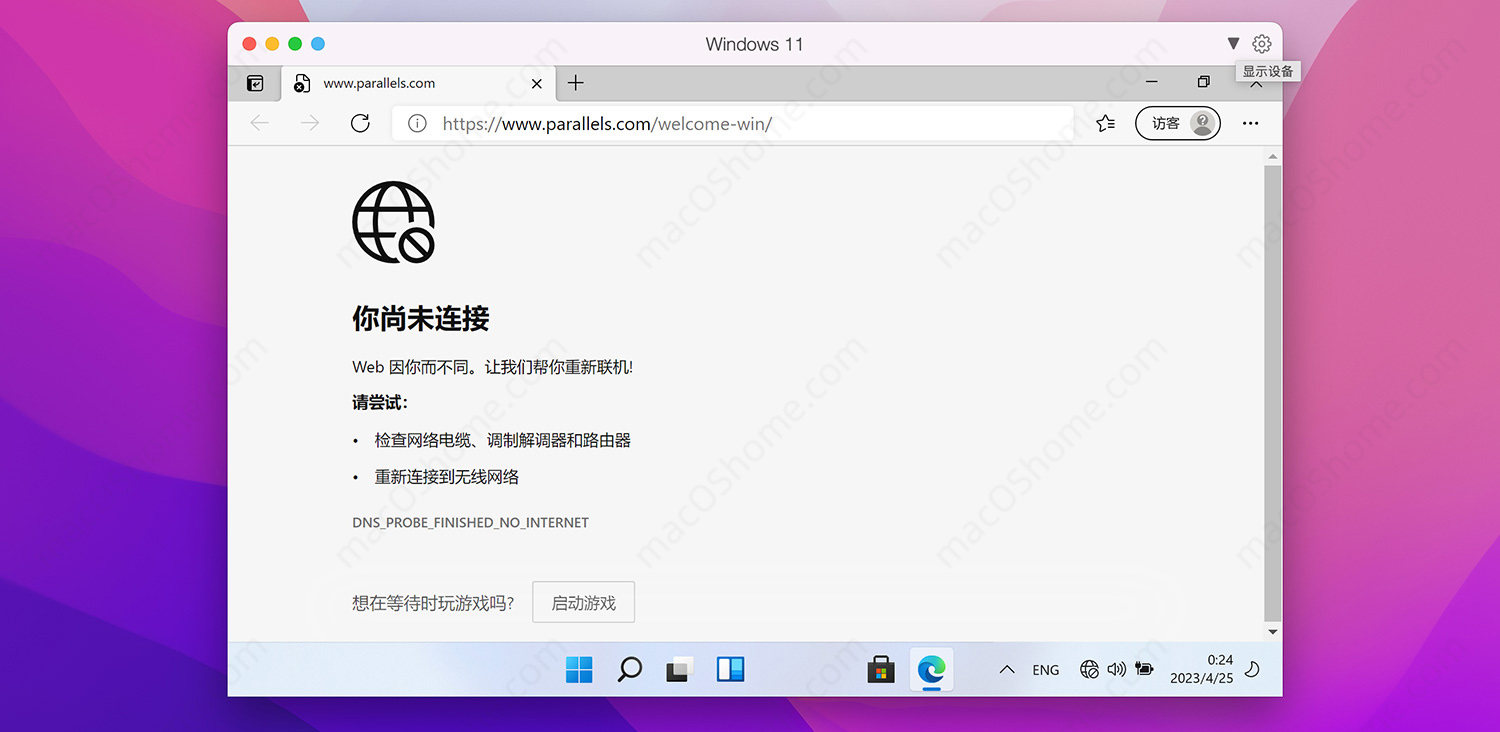This screenshot has width=1500, height=732.
Task: Refresh the current page
Action: 359,123
